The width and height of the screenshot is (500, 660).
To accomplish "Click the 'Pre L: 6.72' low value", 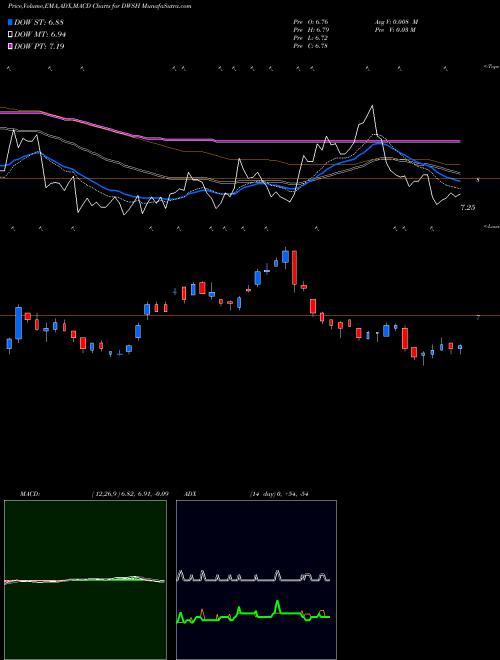I will (311, 38).
